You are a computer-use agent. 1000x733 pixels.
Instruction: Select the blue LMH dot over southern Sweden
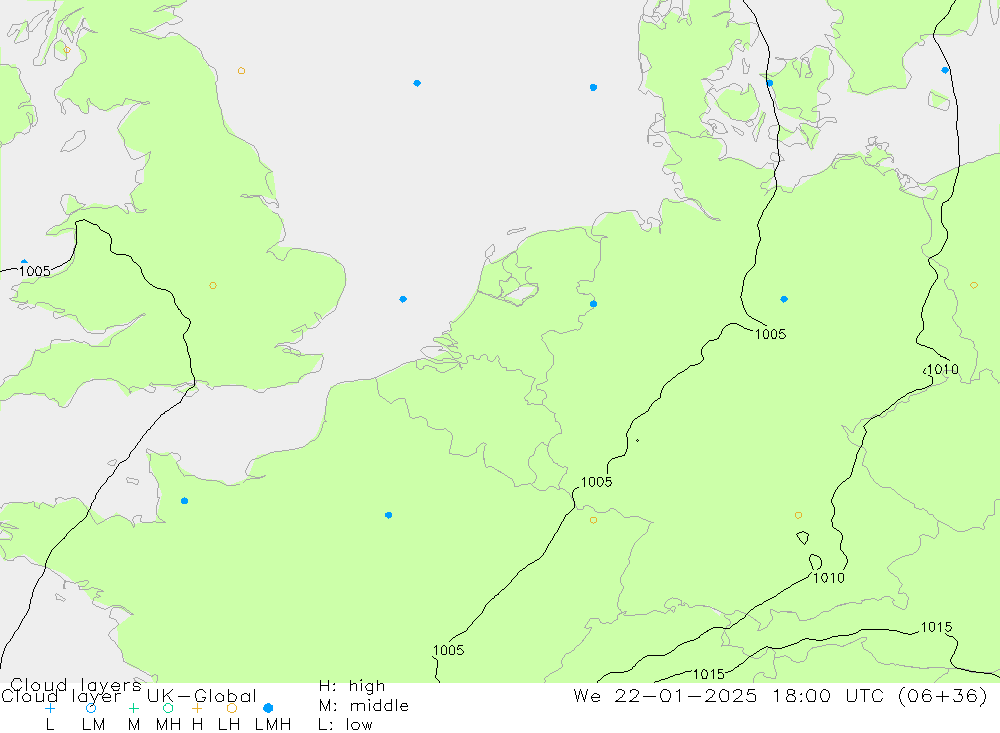tap(945, 70)
